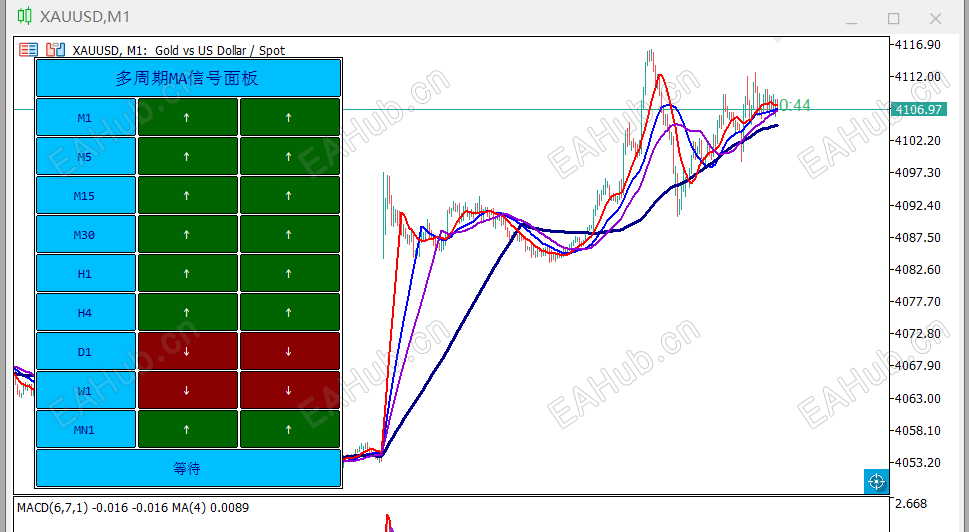This screenshot has width=969, height=532.
Task: Click the XAUUSD,M1 chart window icon
Action: click(24, 16)
